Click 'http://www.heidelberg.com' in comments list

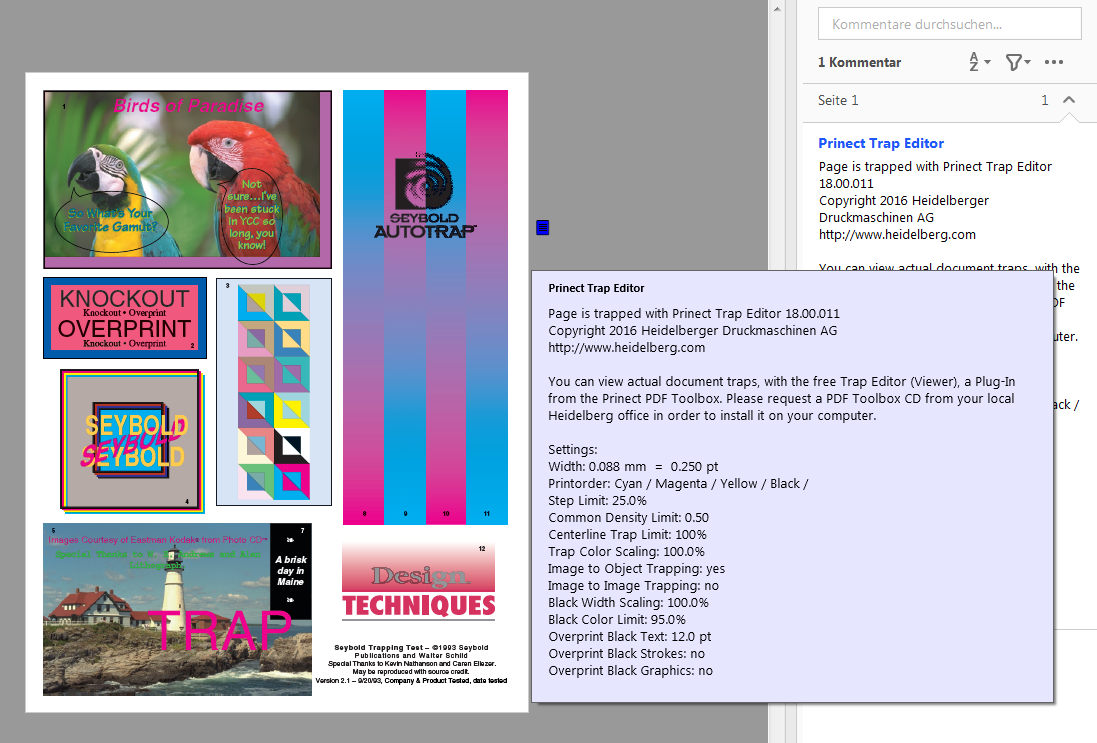click(x=897, y=234)
